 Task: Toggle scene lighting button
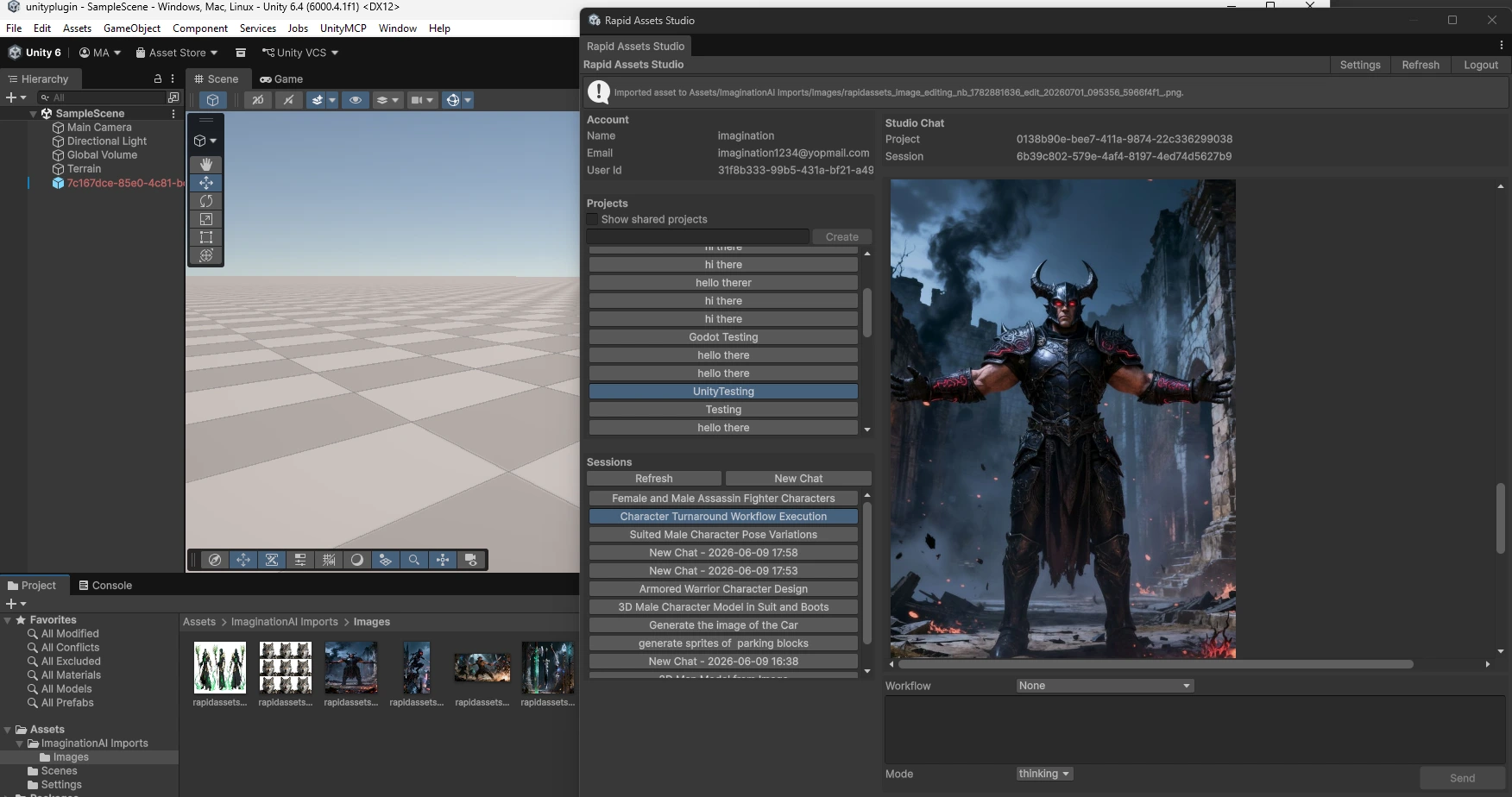pyautogui.click(x=288, y=100)
